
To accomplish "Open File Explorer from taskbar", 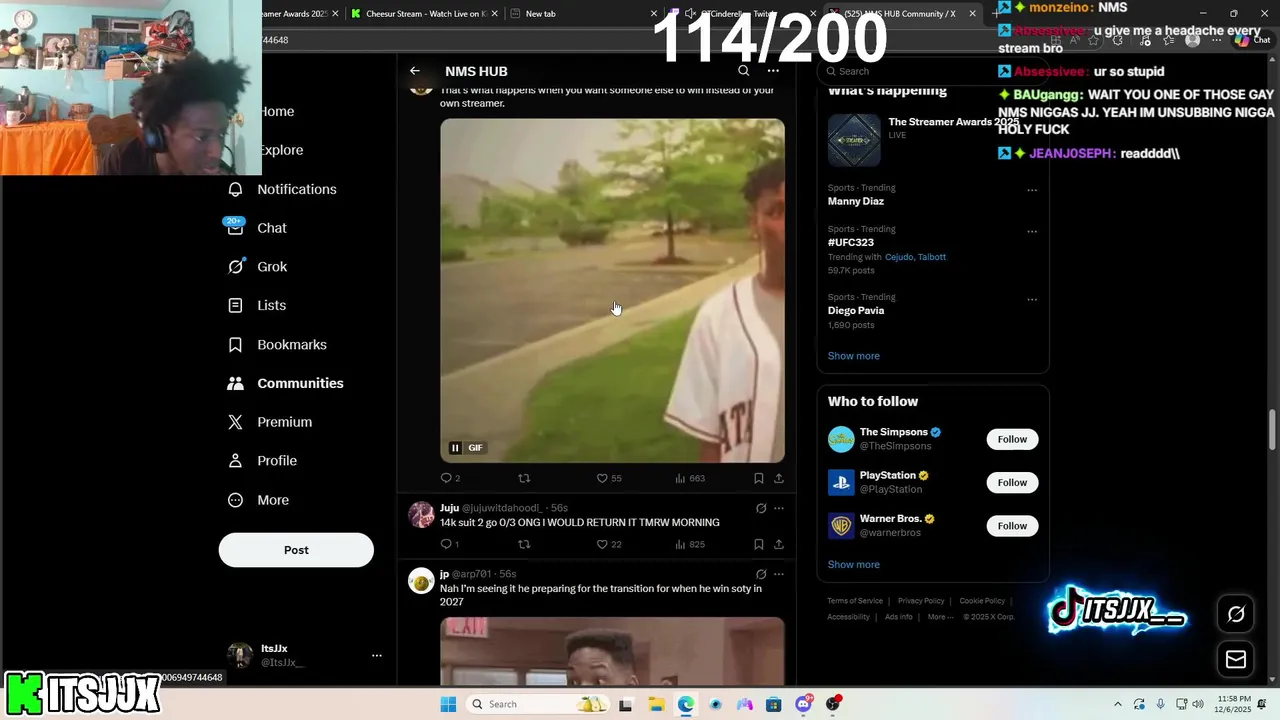I will (x=656, y=704).
